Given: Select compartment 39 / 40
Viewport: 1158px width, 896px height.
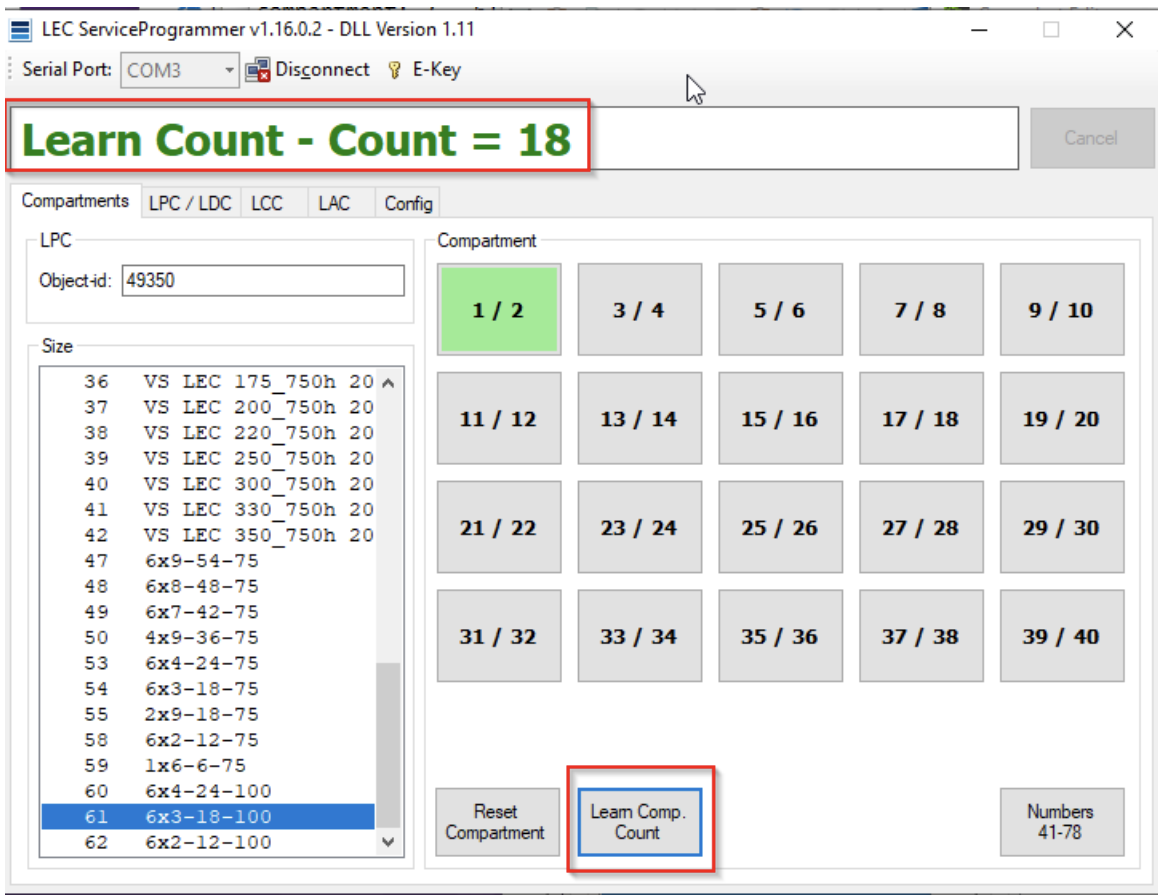Looking at the screenshot, I should [1061, 637].
